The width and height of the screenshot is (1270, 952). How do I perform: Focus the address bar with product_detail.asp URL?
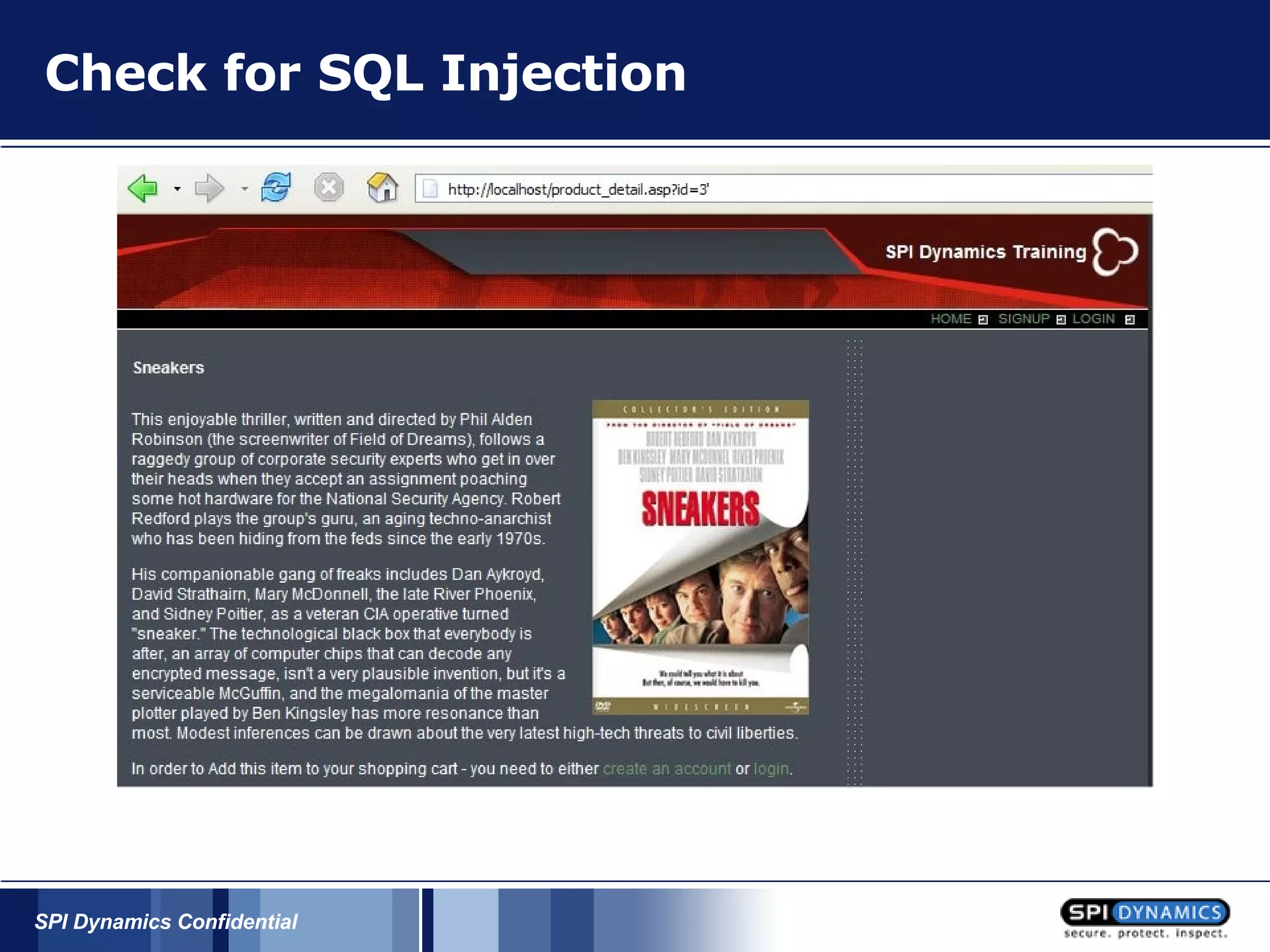click(784, 189)
